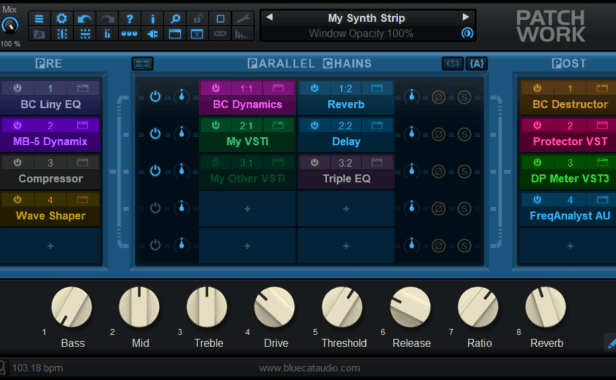Click the plug connector icon
This screenshot has width=616, height=380.
[x=152, y=34]
